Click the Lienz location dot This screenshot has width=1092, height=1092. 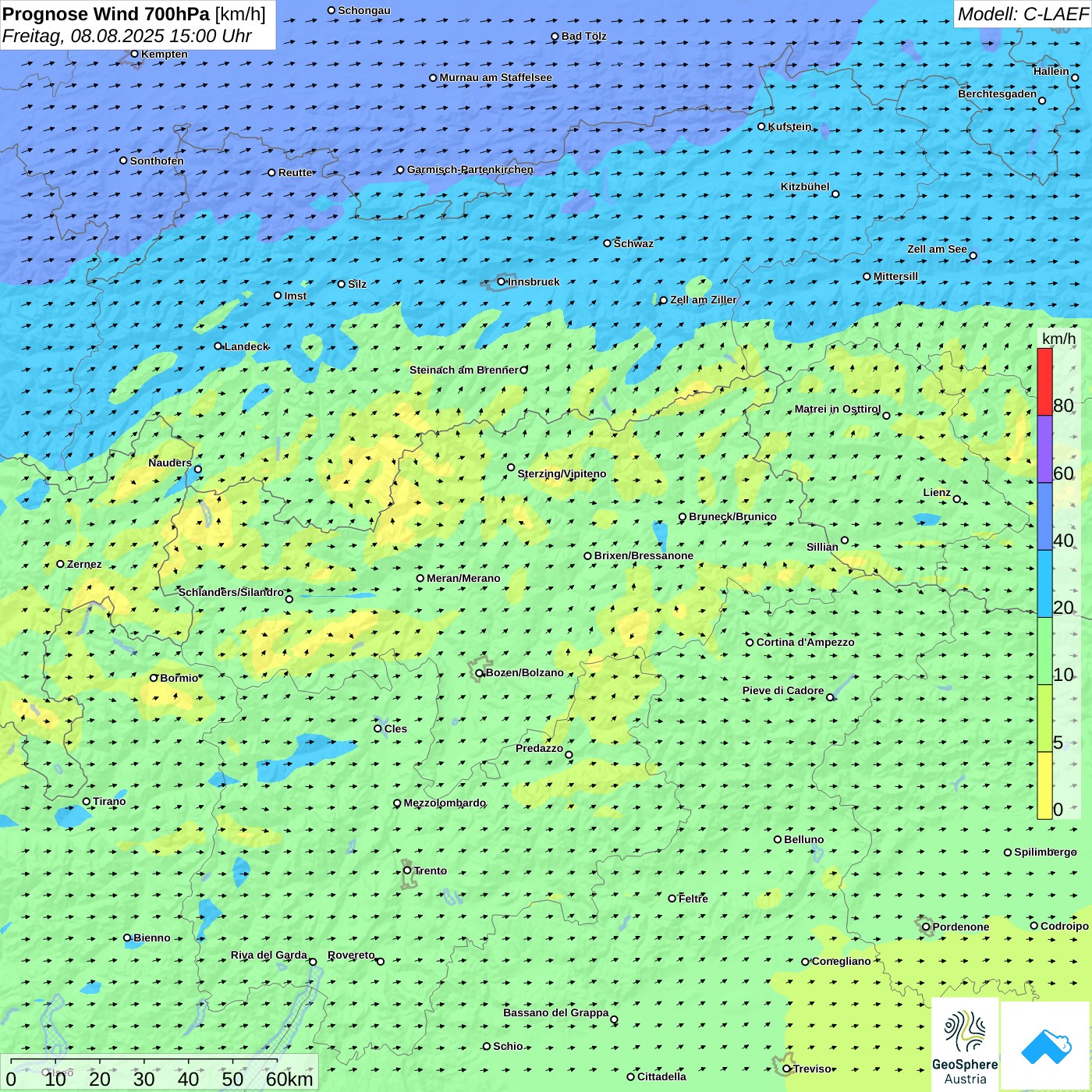(x=957, y=499)
